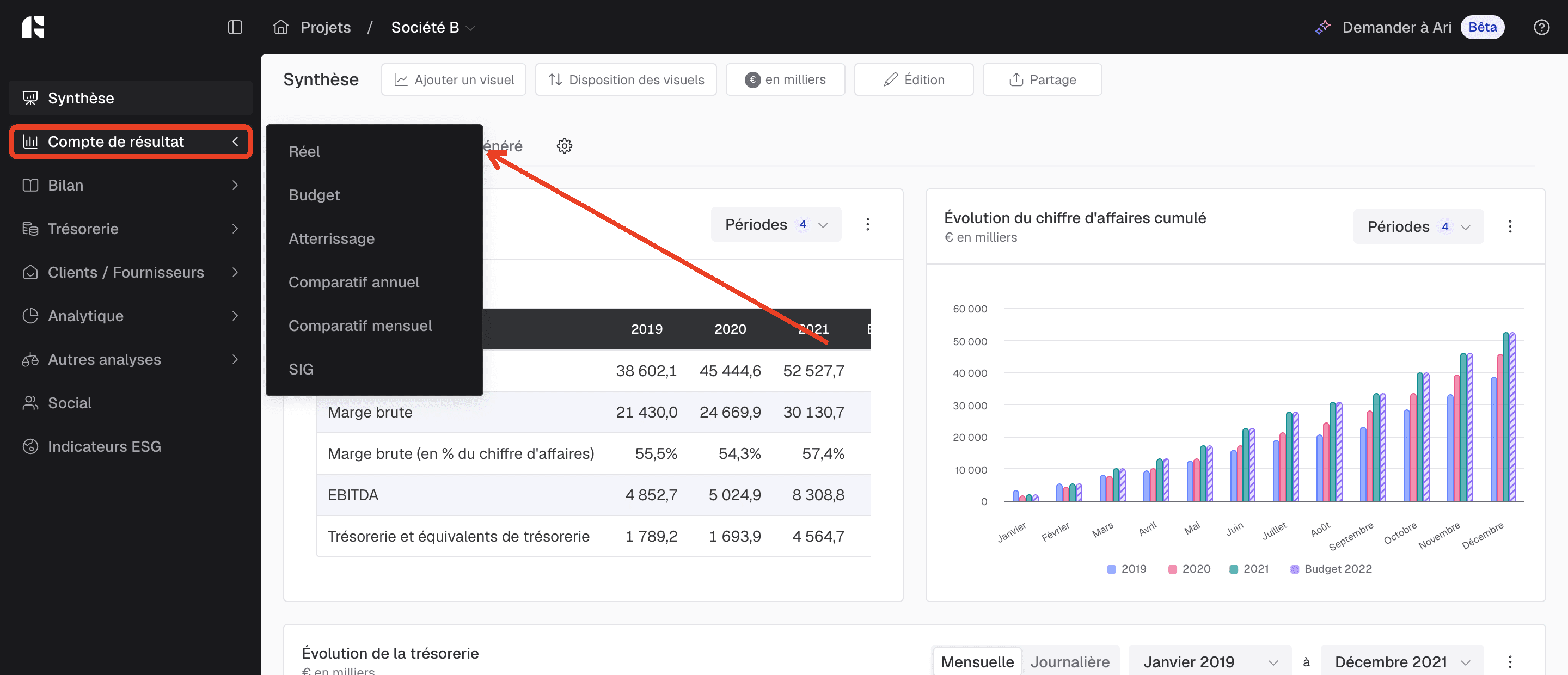This screenshot has width=1568, height=675.
Task: Expand the Analytique submenu chevron
Action: (x=235, y=316)
